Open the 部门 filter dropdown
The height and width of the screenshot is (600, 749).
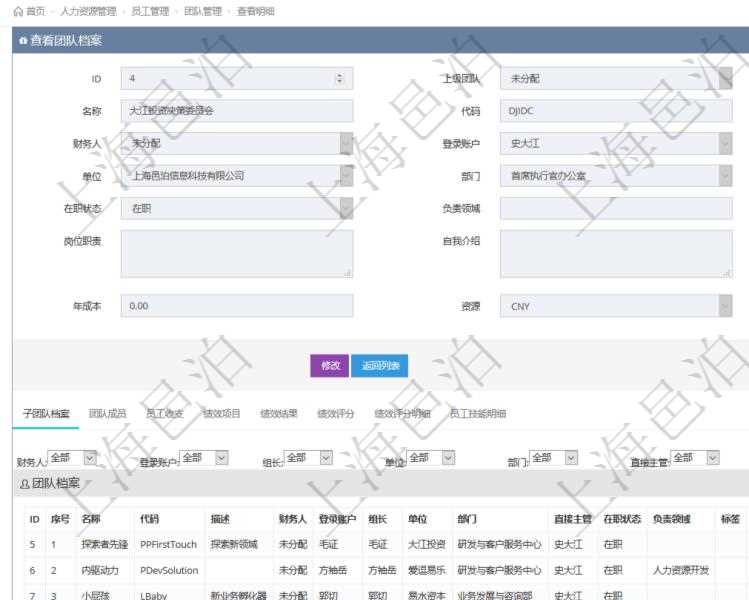click(x=554, y=458)
